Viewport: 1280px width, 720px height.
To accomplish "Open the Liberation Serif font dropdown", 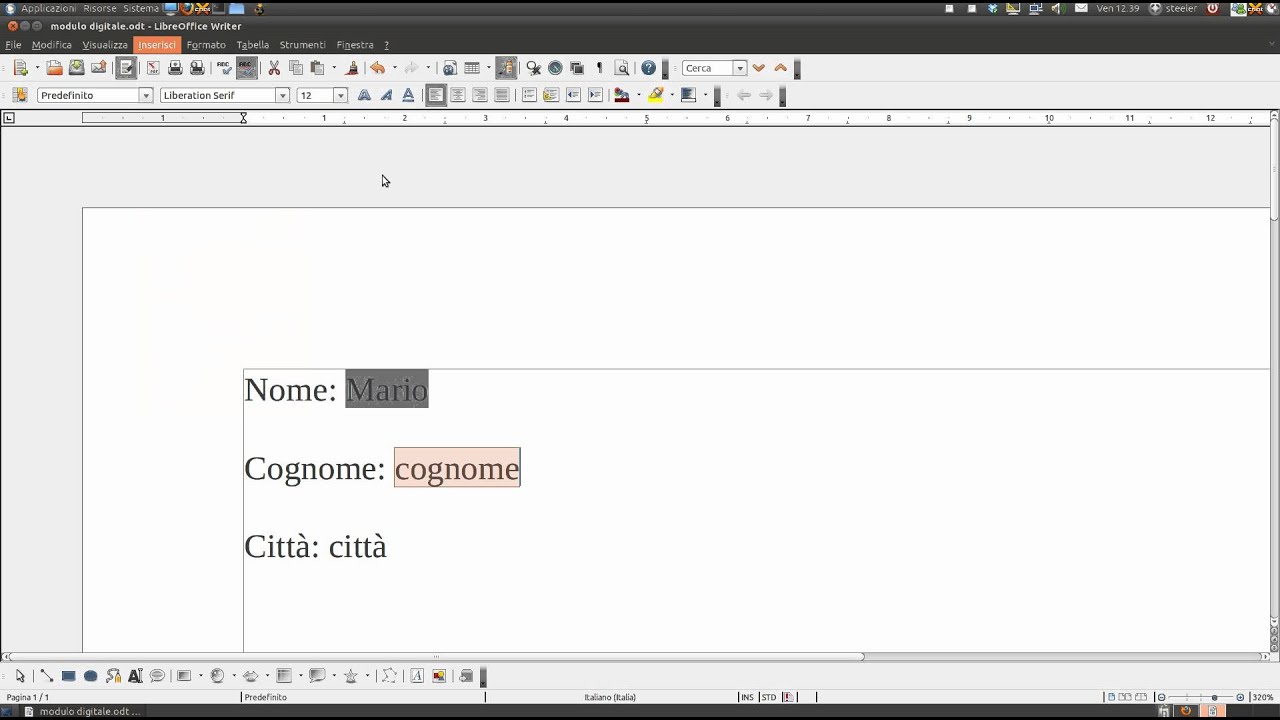I will [x=283, y=95].
